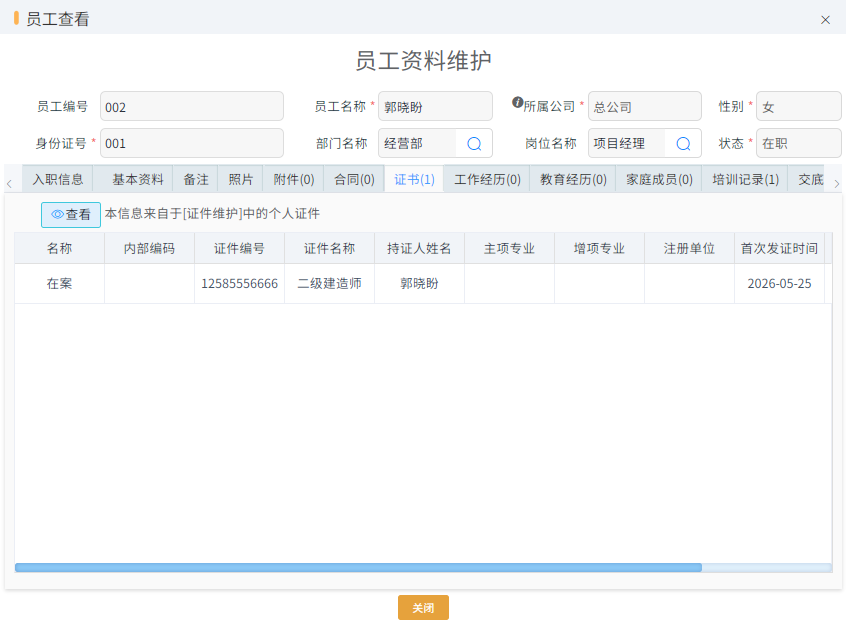Click the orange 关闭 button
846x622 pixels.
point(423,608)
